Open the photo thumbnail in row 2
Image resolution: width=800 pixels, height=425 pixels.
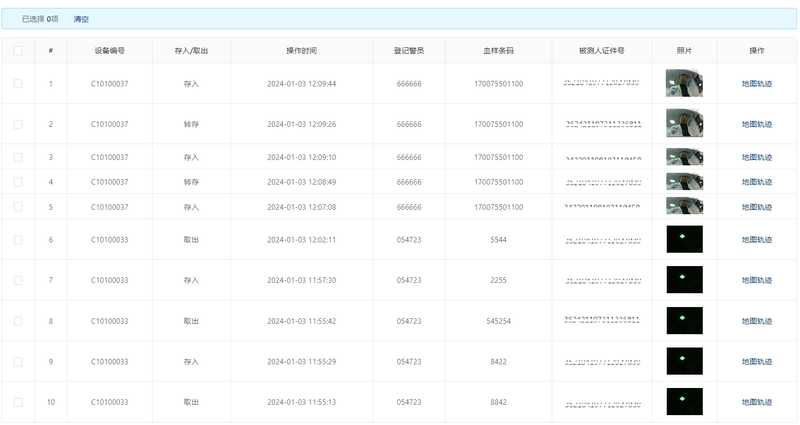click(x=684, y=123)
